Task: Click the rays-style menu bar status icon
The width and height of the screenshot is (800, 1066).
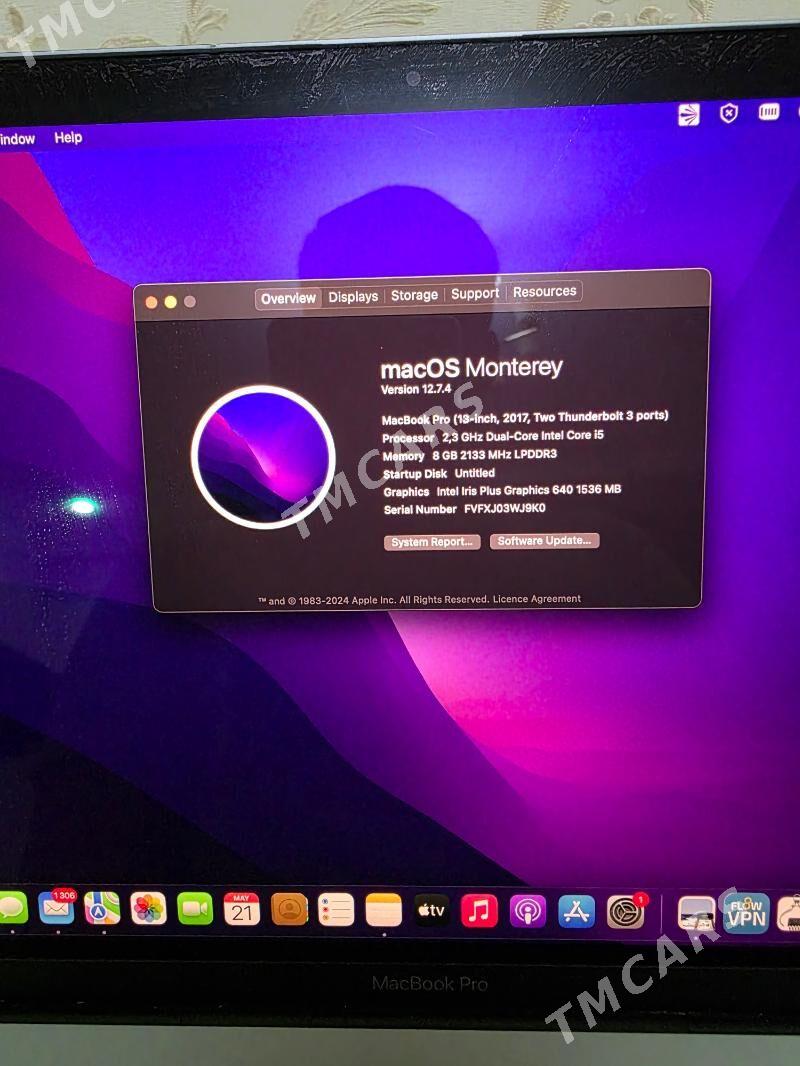Action: point(689,115)
